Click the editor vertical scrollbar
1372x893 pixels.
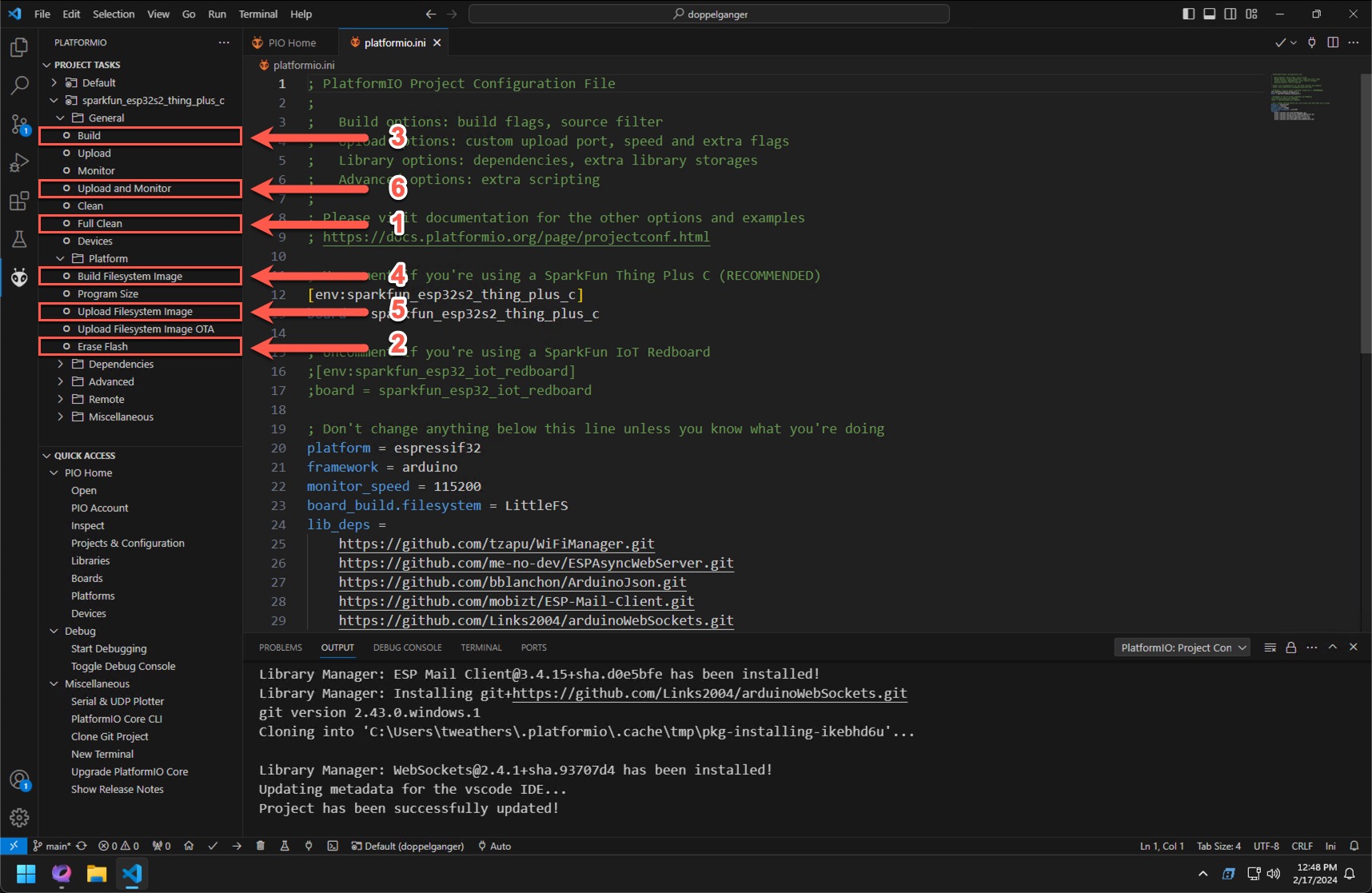click(x=1366, y=213)
